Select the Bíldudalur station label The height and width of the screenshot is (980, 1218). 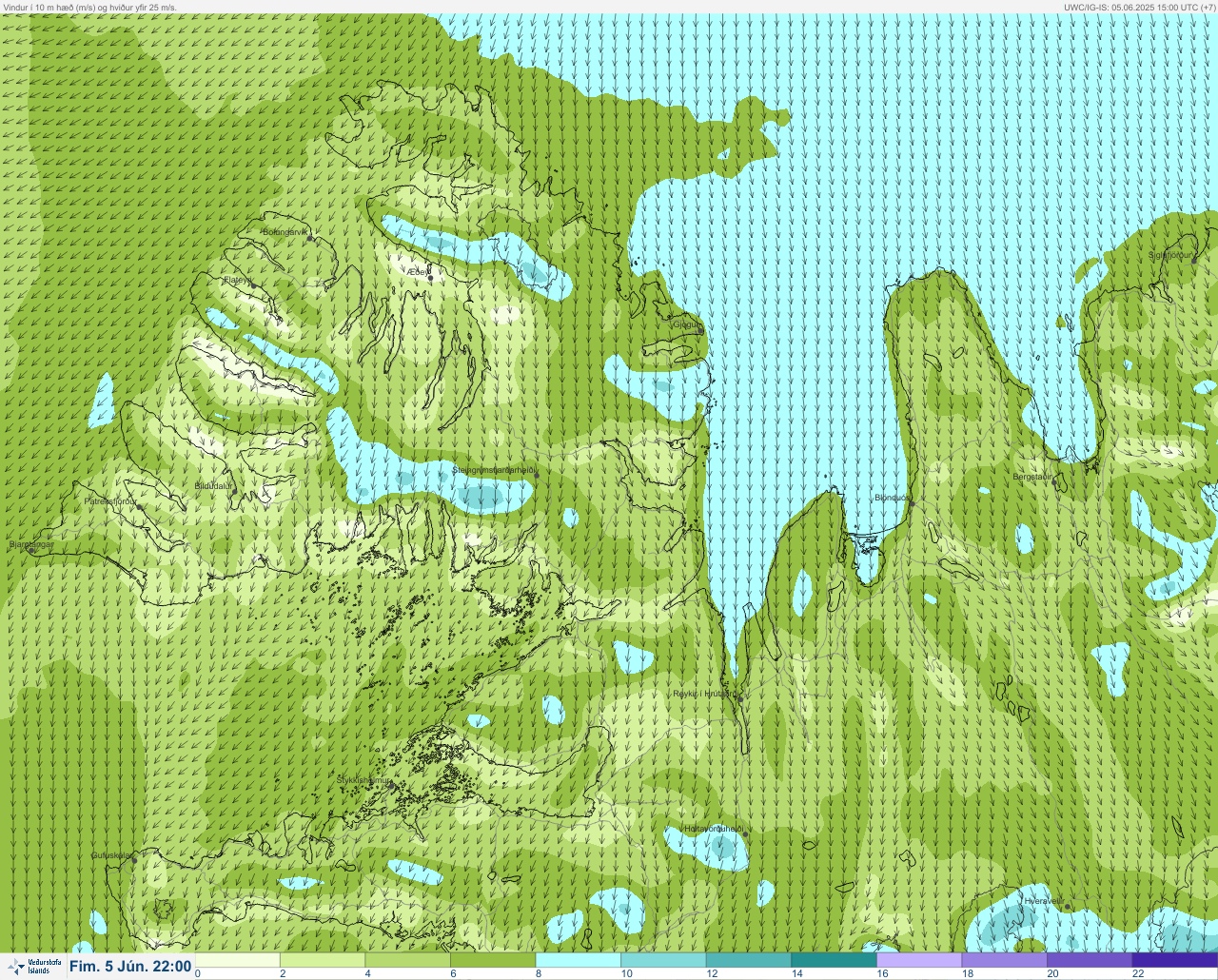[213, 485]
